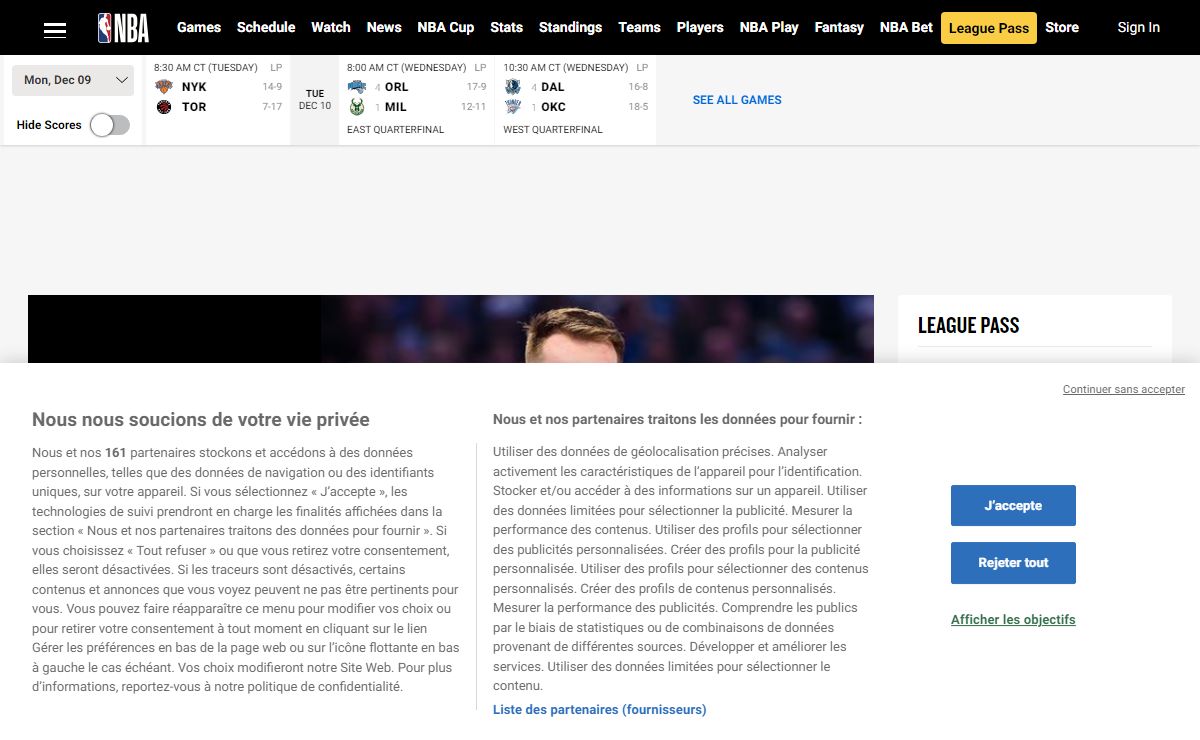Open the Players menu
The image size is (1200, 740).
(x=700, y=27)
